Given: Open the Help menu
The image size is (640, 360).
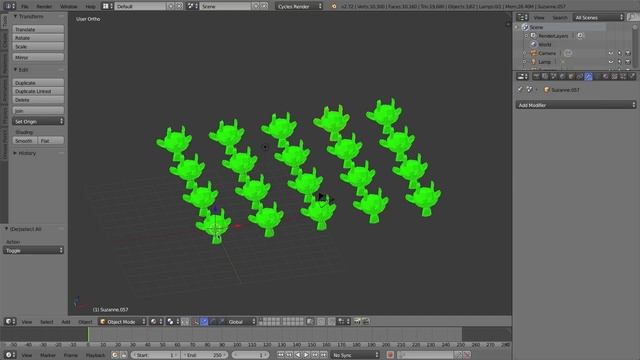Looking at the screenshot, I should click(90, 7).
